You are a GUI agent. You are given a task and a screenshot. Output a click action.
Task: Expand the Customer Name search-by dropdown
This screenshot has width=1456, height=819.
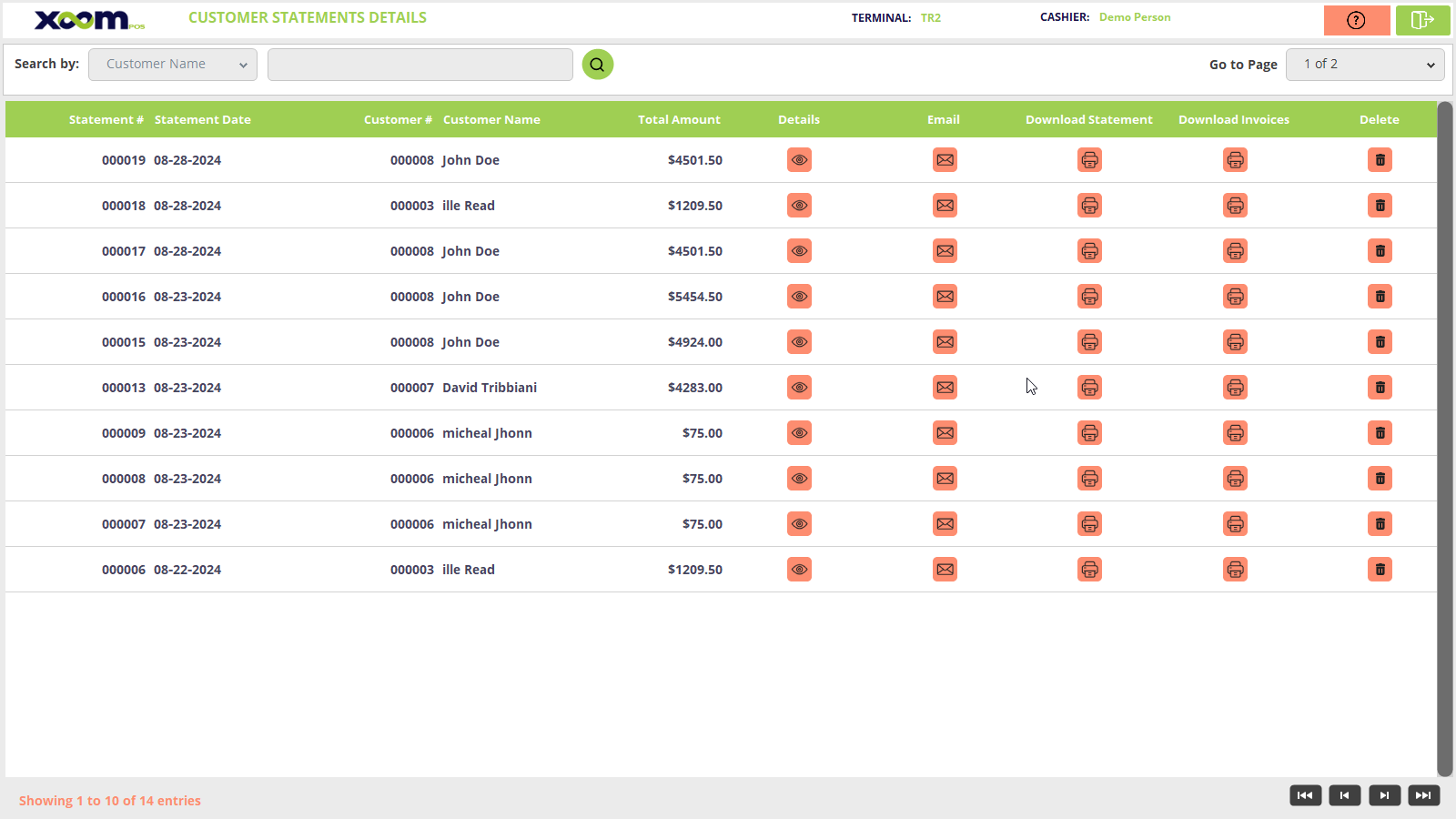point(173,65)
